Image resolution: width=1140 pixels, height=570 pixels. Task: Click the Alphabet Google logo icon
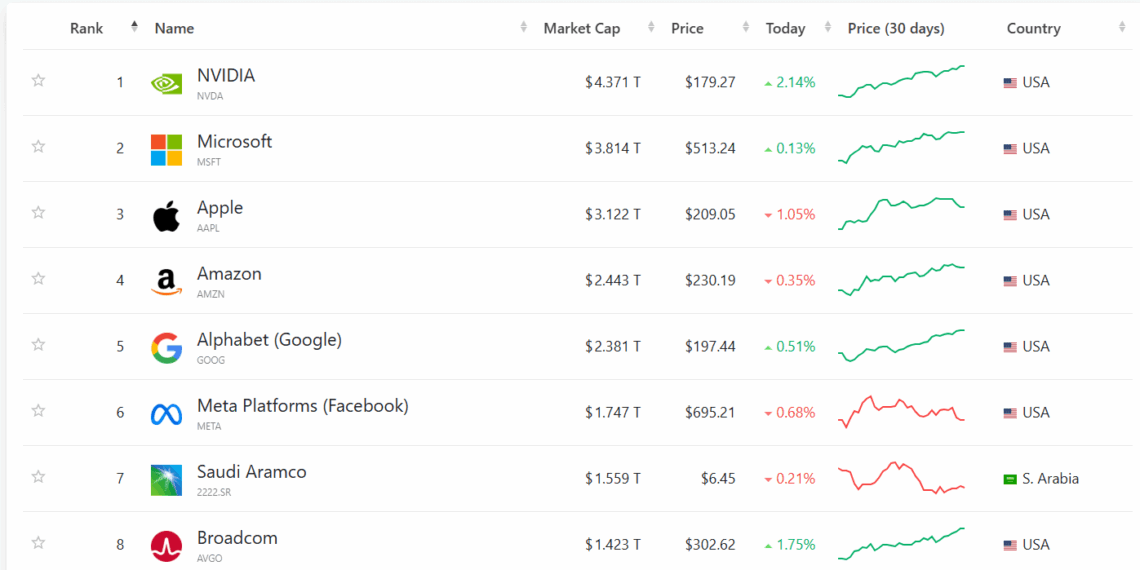(166, 347)
